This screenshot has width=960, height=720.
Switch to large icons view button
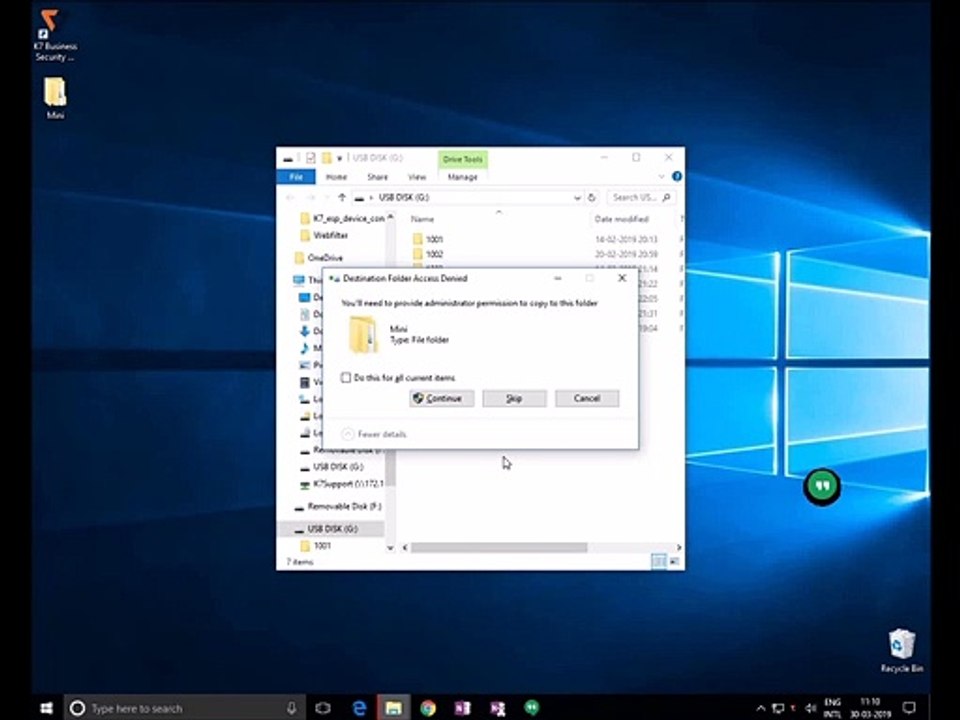coord(674,561)
